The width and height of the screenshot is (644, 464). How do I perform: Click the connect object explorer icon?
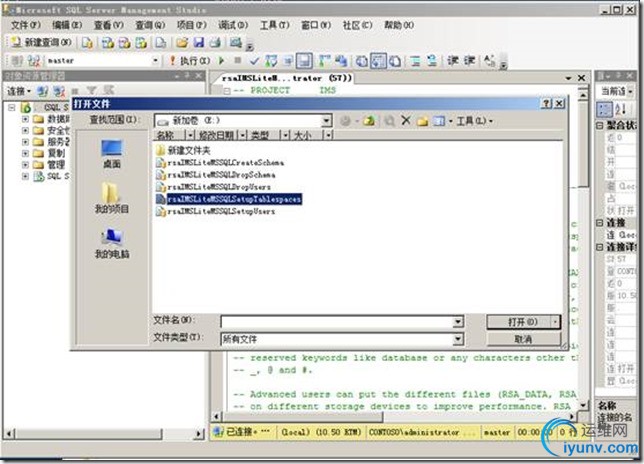(x=42, y=91)
